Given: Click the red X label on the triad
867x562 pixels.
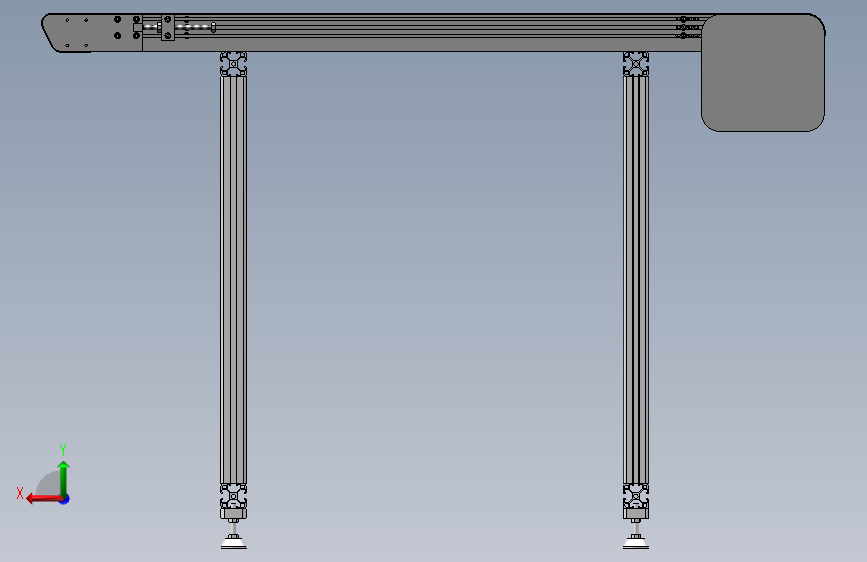Looking at the screenshot, I should tap(20, 493).
